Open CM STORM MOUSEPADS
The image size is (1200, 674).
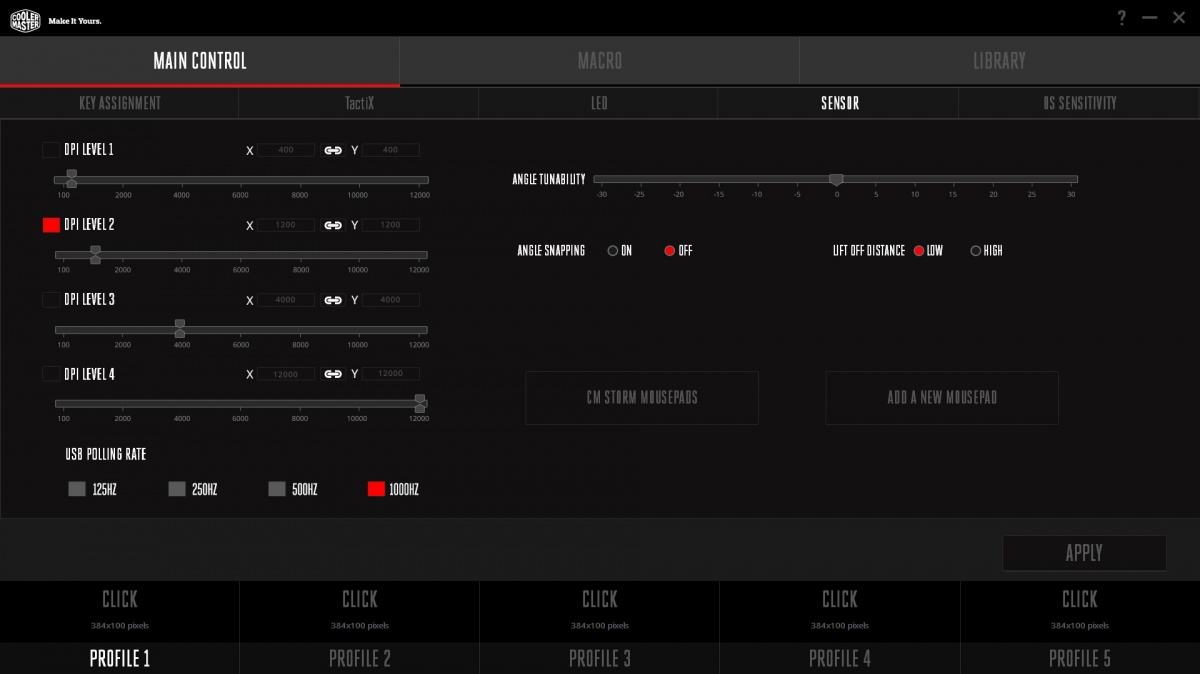click(642, 398)
